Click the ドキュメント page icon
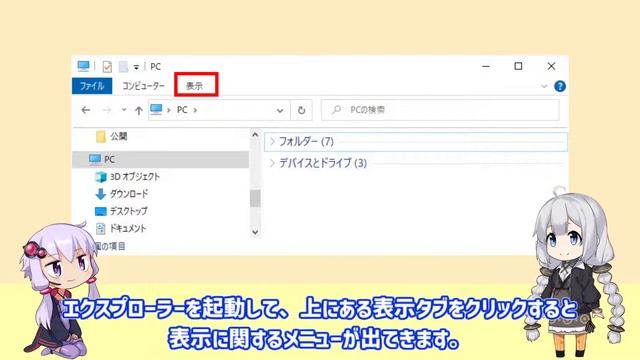The width and height of the screenshot is (640, 360). coord(100,229)
